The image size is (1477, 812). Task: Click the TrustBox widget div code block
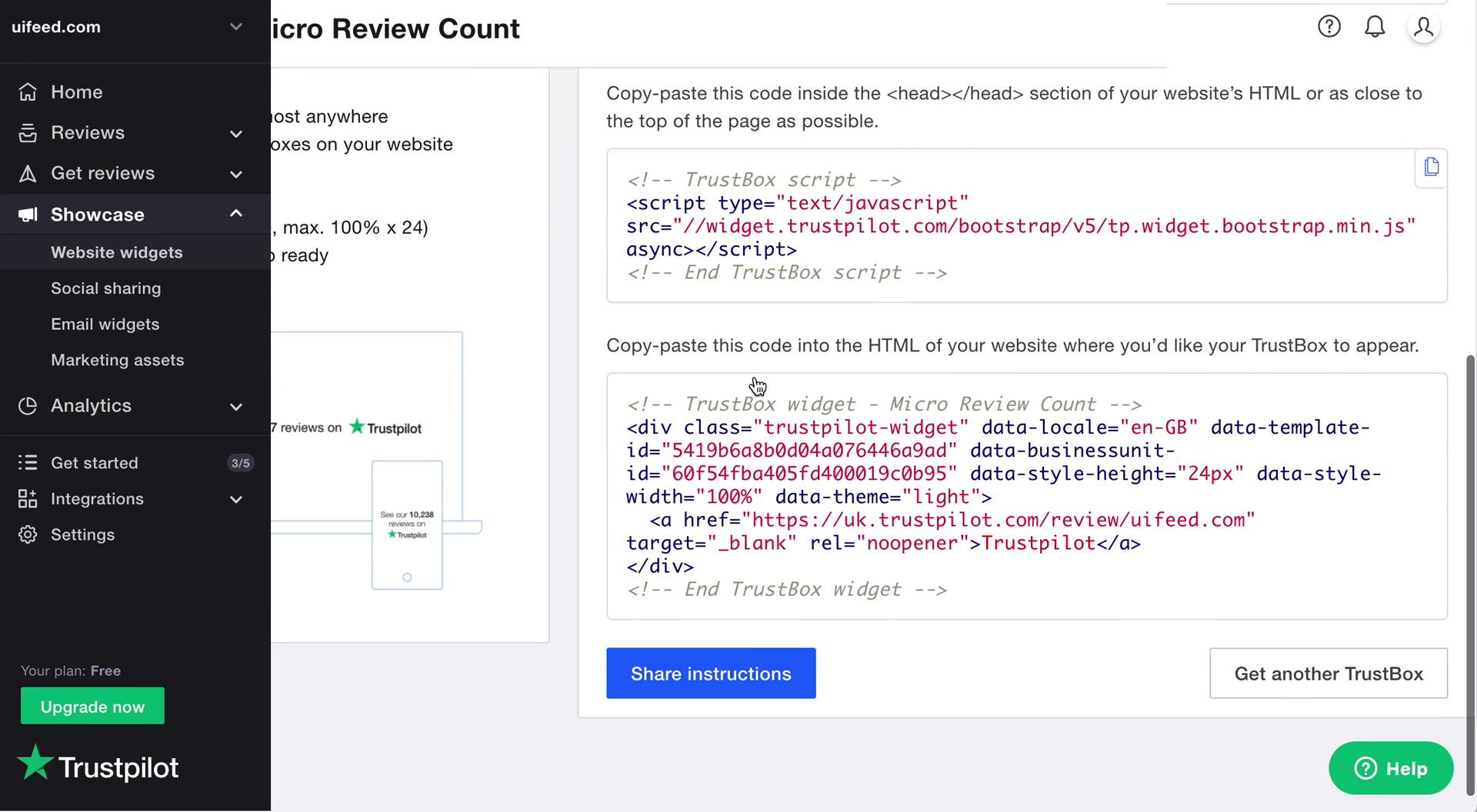tap(1027, 496)
